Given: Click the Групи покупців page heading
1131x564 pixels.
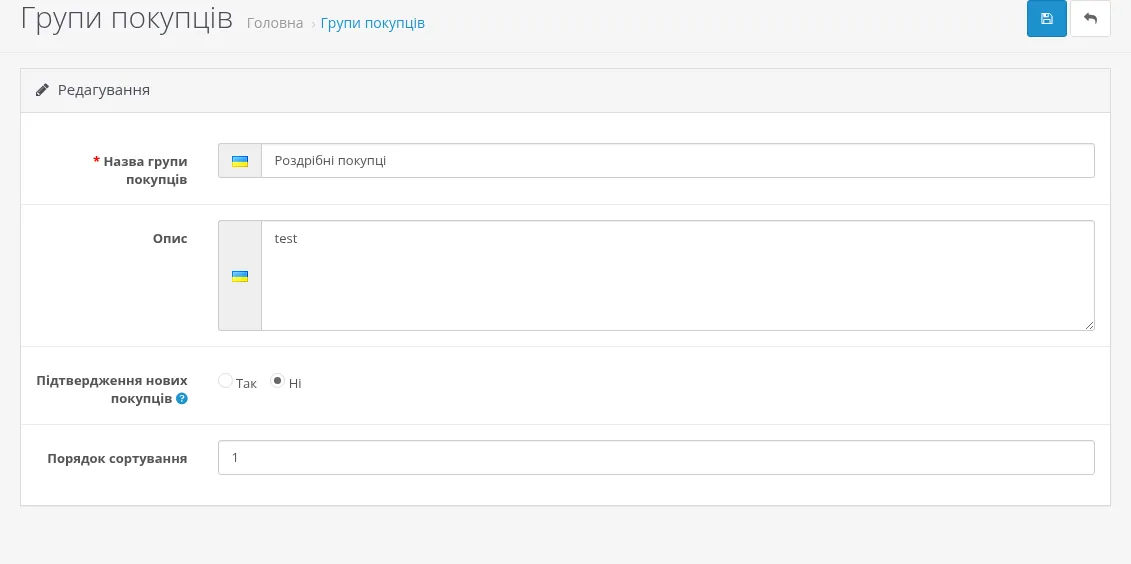Looking at the screenshot, I should tap(126, 19).
